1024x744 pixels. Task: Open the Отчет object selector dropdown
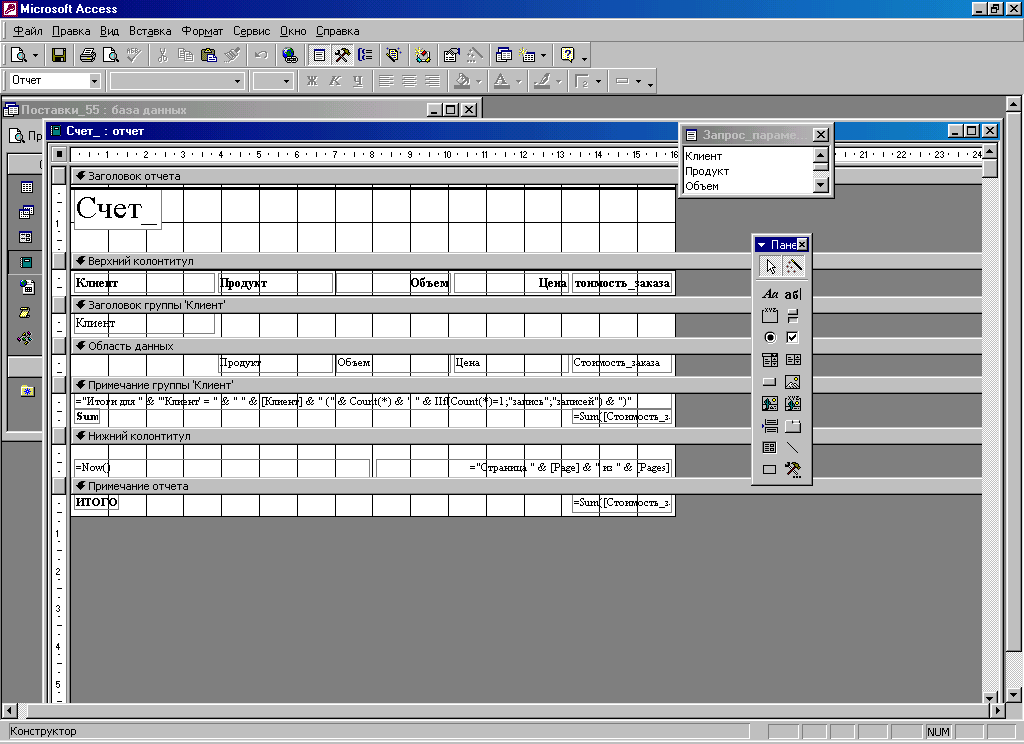click(95, 81)
